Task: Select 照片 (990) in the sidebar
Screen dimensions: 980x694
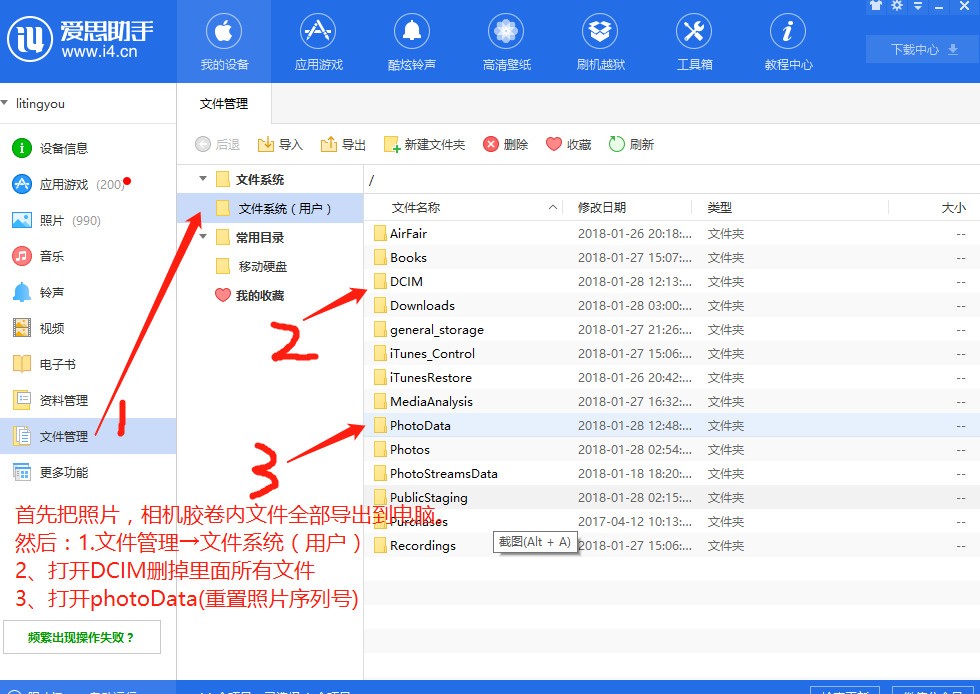Action: coord(88,220)
